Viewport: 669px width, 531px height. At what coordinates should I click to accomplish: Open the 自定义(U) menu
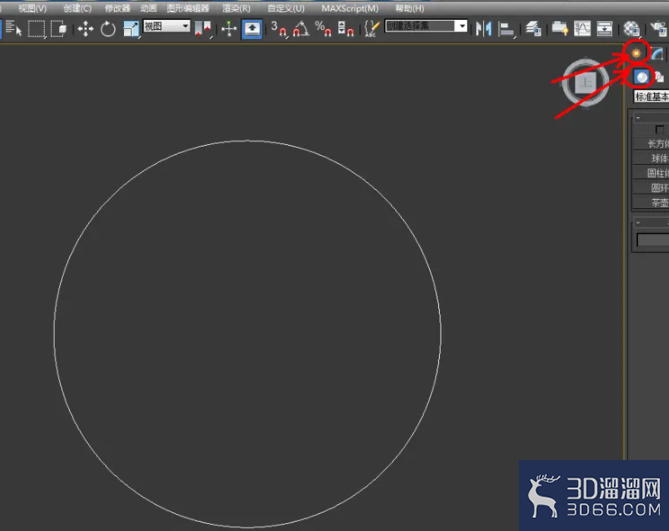286,9
